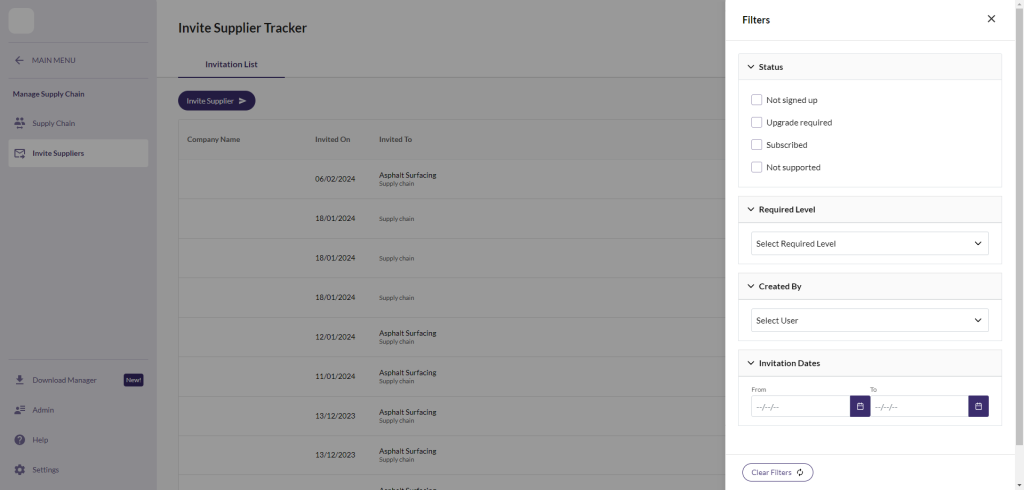The height and width of the screenshot is (490, 1024).
Task: Tick the Upgrade required checkbox
Action: (757, 122)
